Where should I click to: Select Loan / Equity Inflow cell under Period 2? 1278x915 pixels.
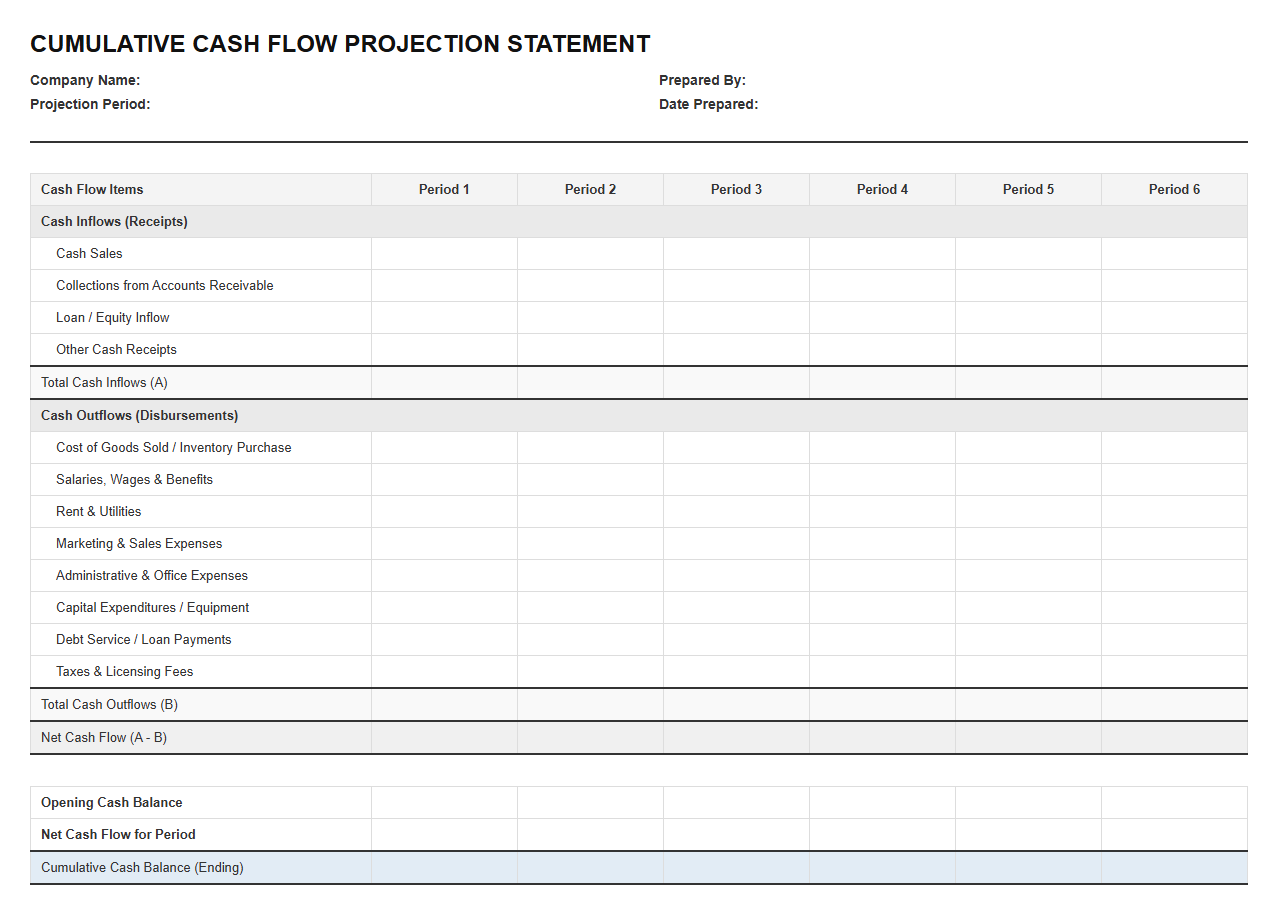[x=590, y=317]
